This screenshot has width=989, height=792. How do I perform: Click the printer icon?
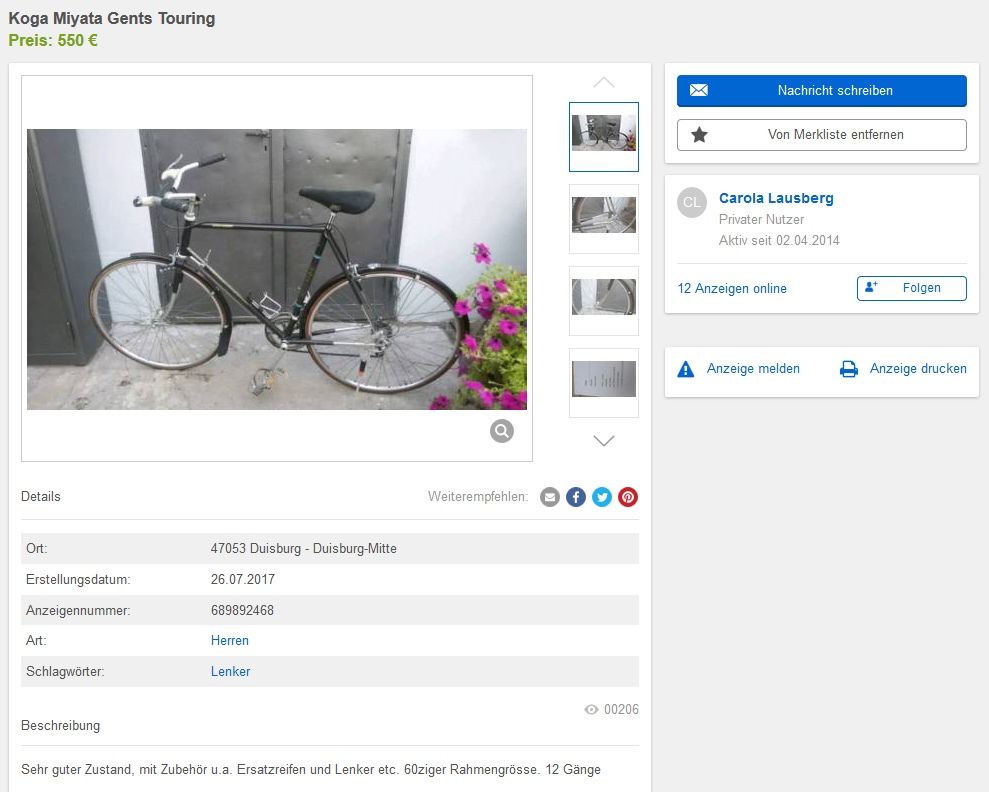[849, 369]
